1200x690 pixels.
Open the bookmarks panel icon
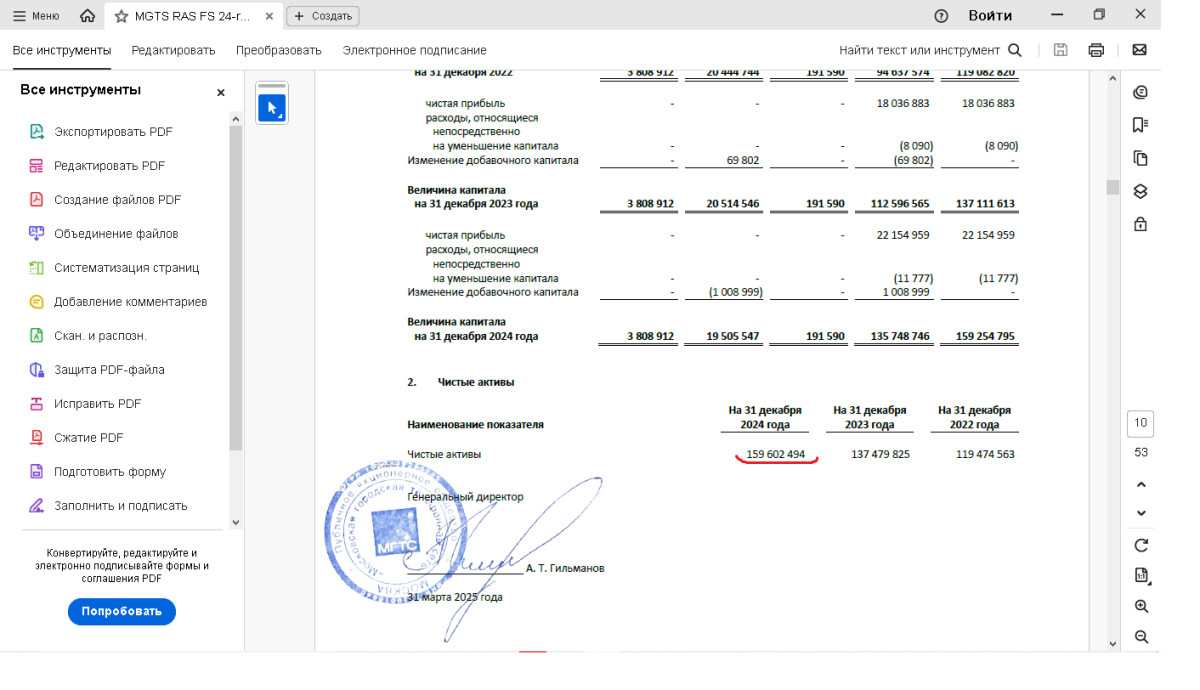click(1140, 125)
